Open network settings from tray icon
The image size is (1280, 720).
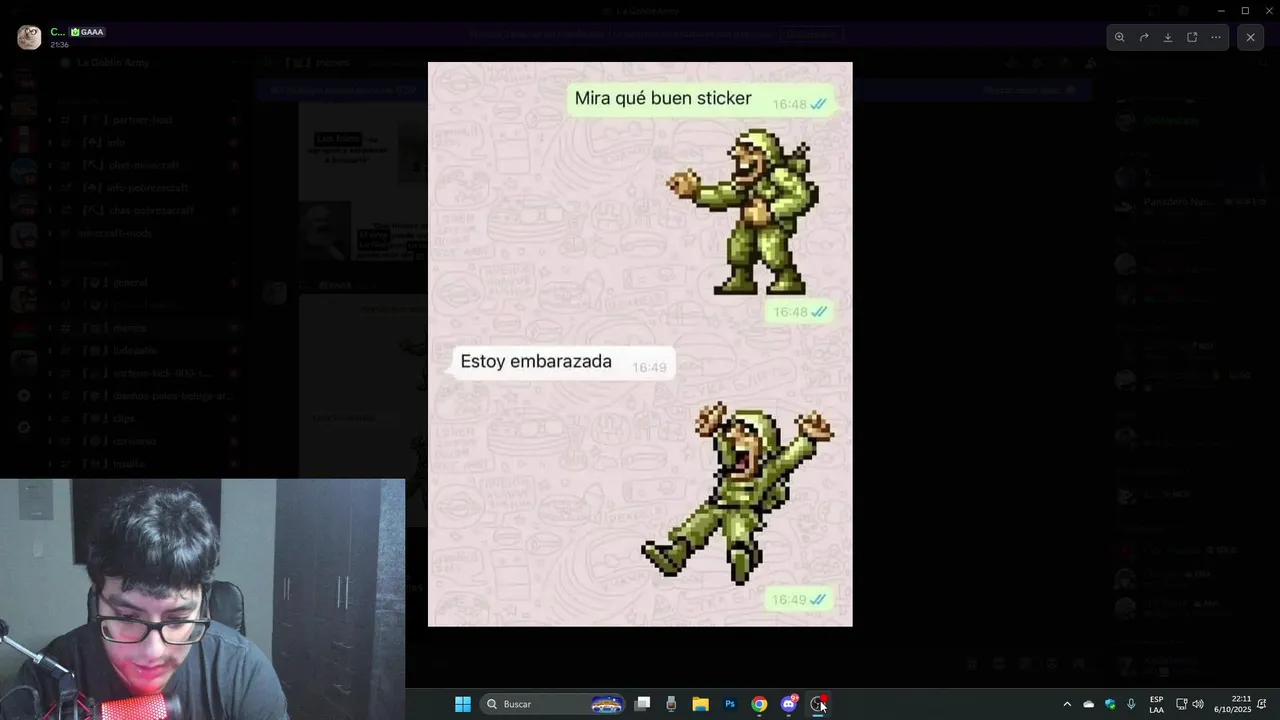tap(1181, 704)
